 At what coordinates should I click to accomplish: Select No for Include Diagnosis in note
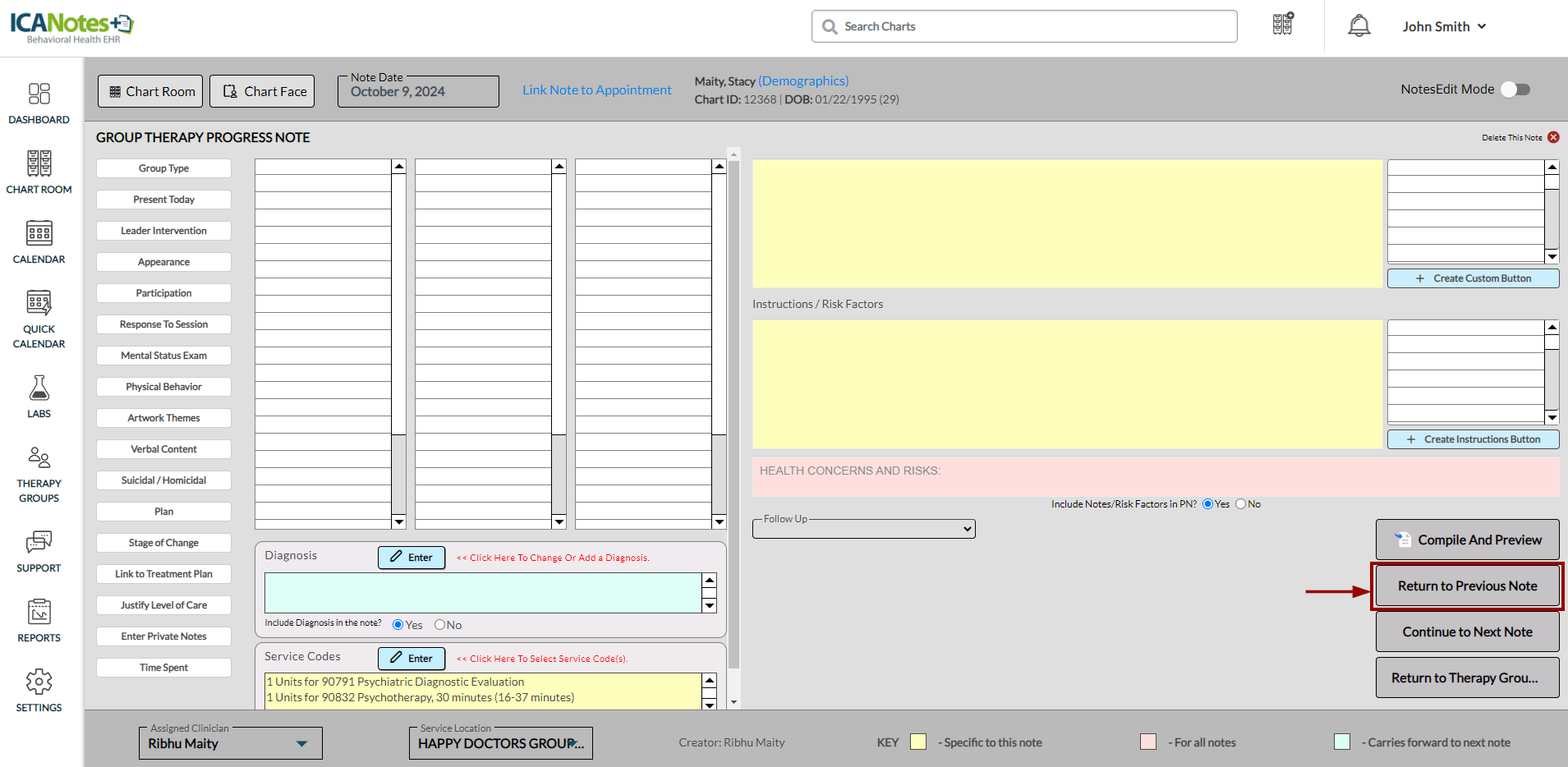440,625
